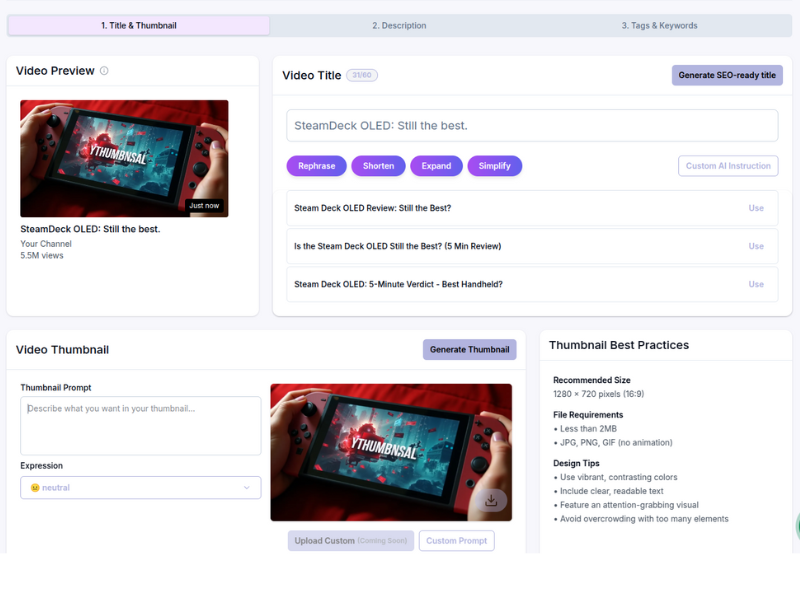Click 'JPG, PNG, GIF (no animation)' text
800x600 pixels.
click(x=616, y=442)
